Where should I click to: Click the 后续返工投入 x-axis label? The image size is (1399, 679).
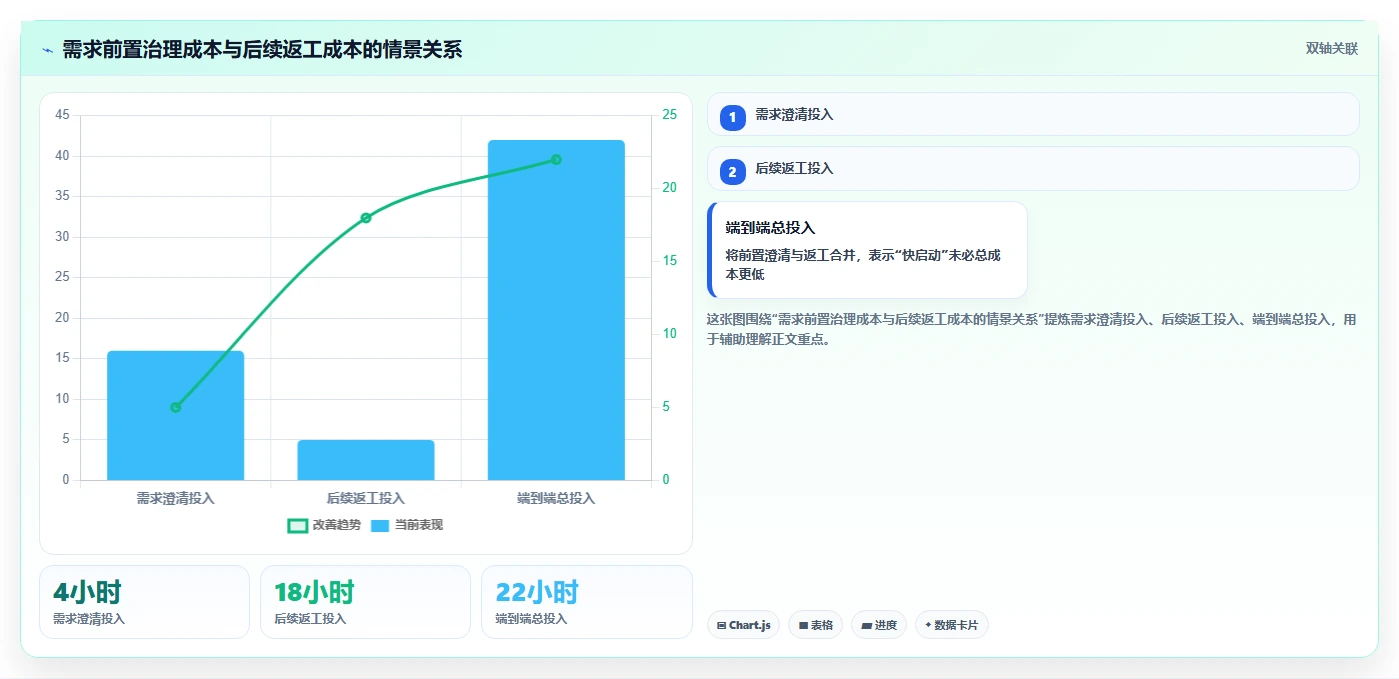[366, 498]
